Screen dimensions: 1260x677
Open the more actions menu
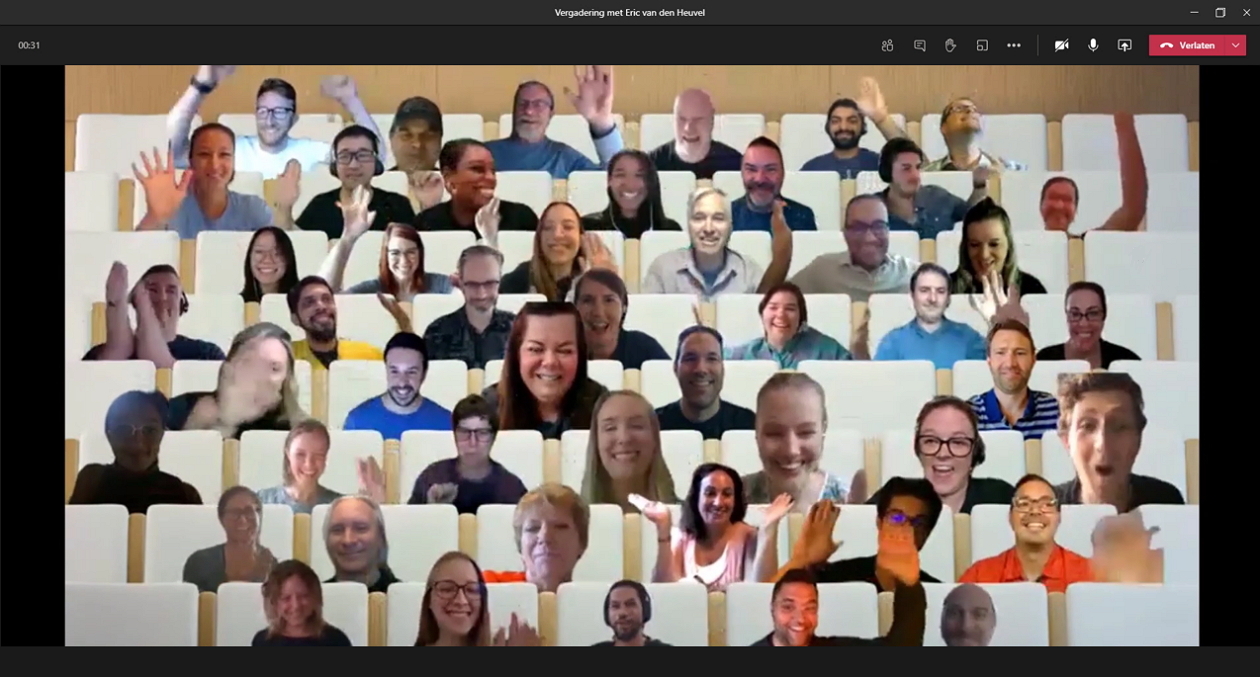click(x=1014, y=45)
